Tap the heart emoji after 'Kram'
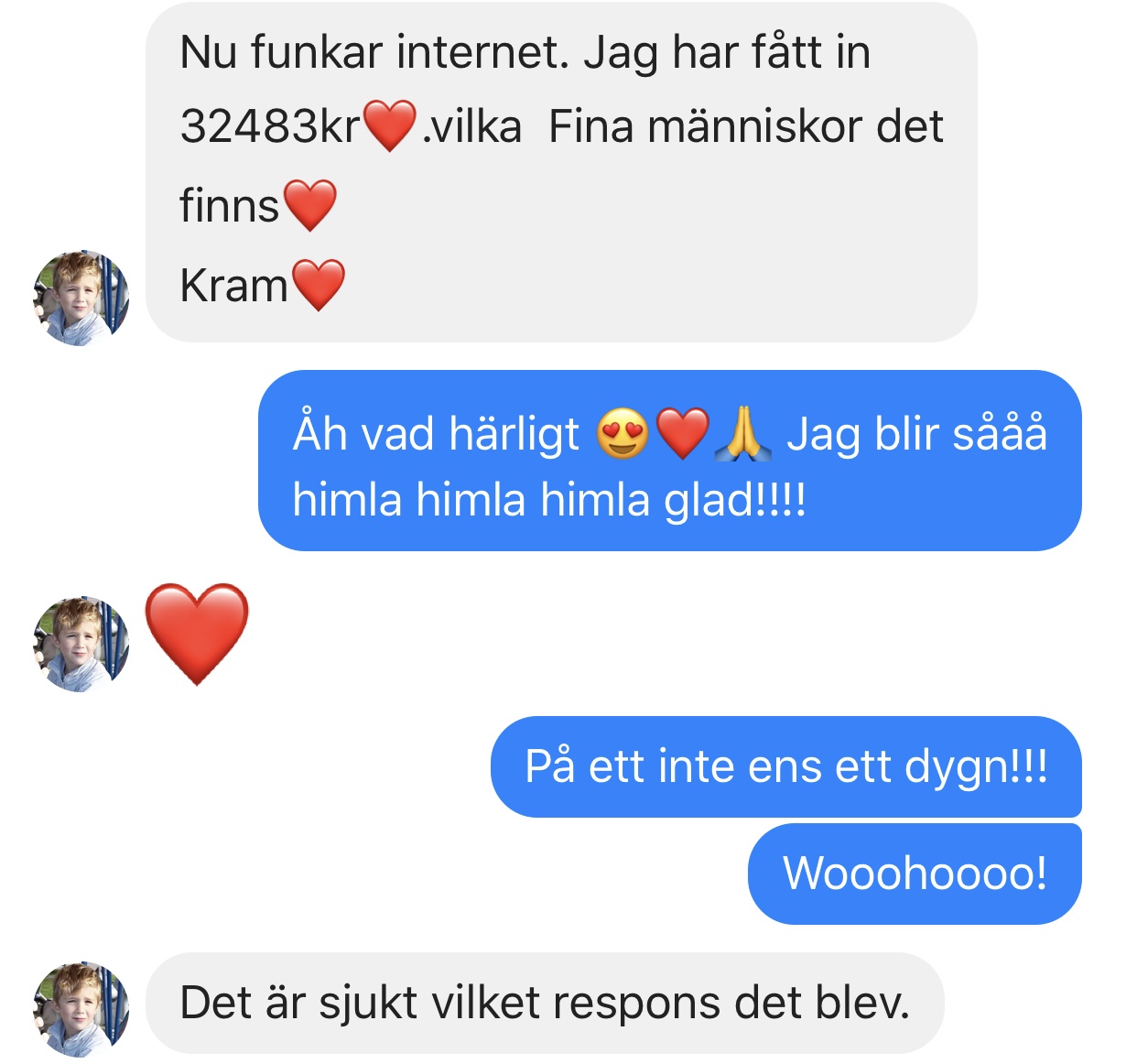 point(318,285)
